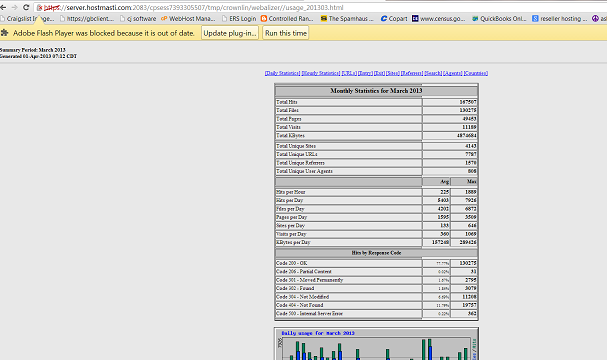Viewport: 607px width, 360px height.
Task: Select the Total Unique Referrers row label
Action: tap(300, 163)
